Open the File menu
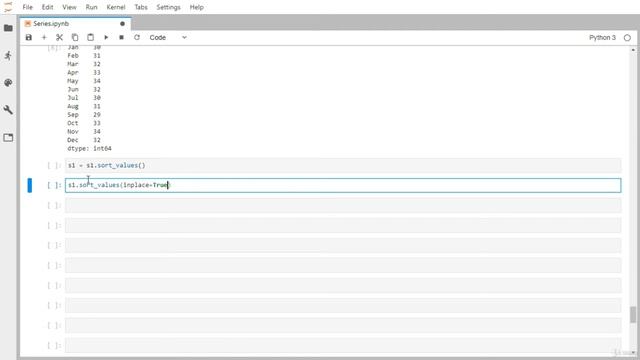 coord(27,7)
